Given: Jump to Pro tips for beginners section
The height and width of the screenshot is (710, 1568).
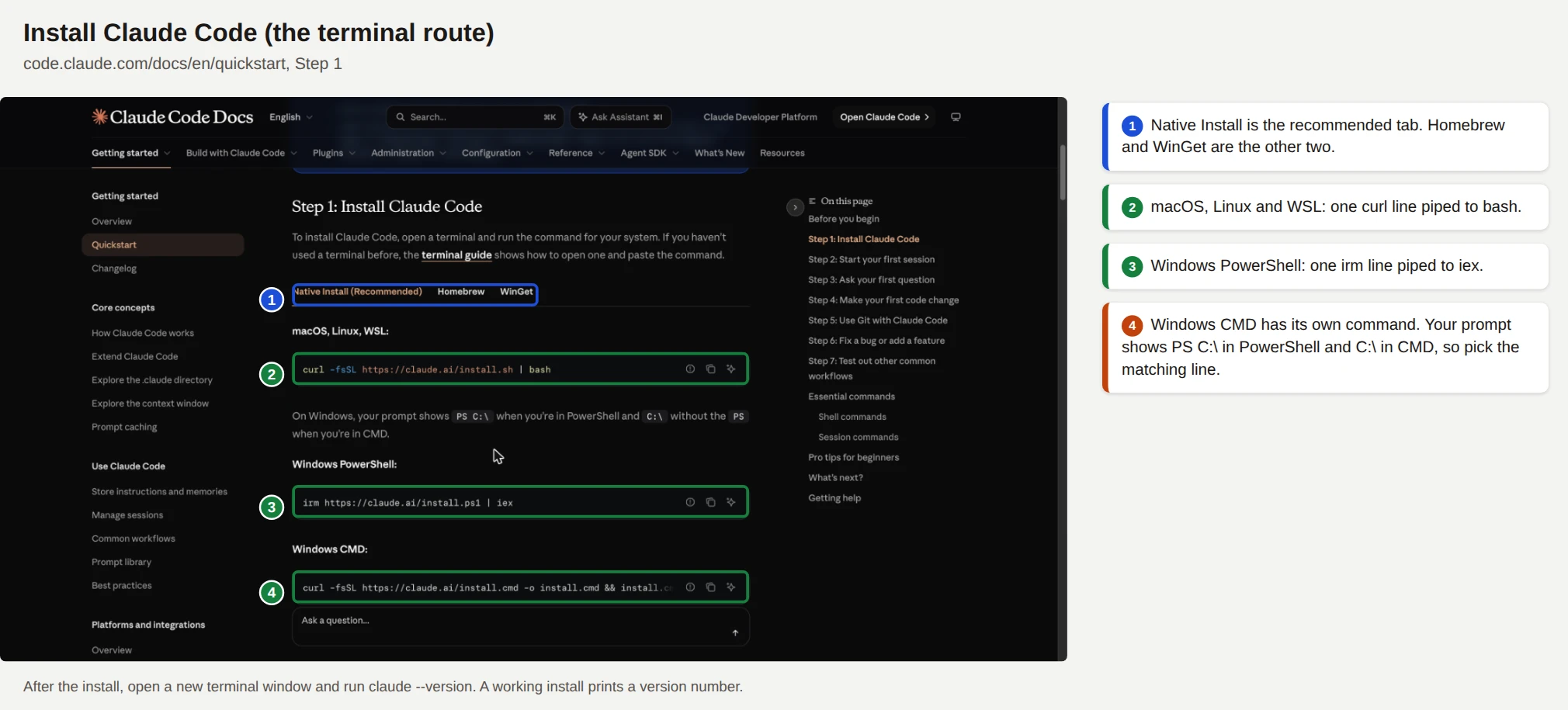Looking at the screenshot, I should pos(854,458).
